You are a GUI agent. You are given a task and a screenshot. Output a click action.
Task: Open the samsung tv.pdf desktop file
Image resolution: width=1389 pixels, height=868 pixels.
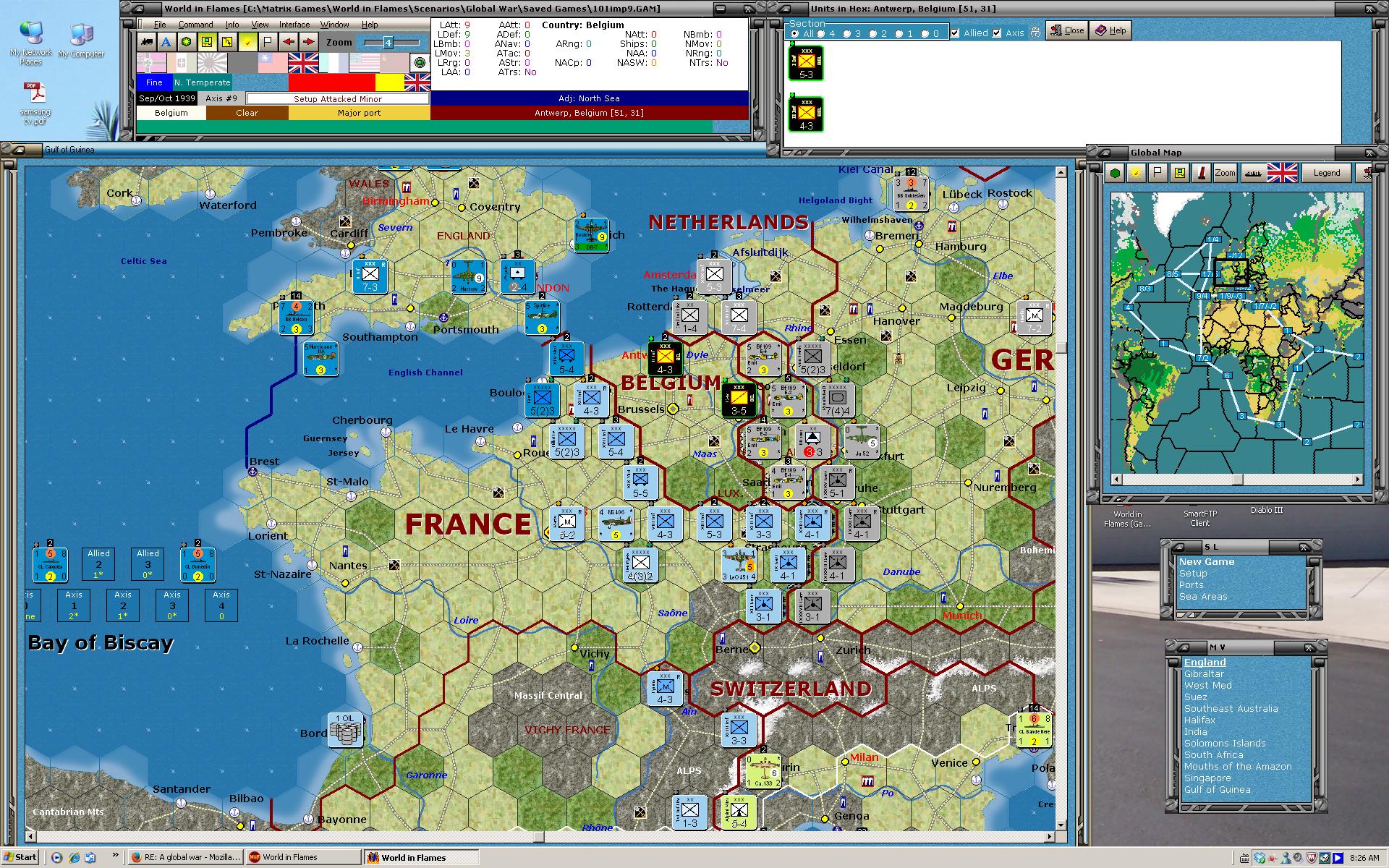pos(35,104)
